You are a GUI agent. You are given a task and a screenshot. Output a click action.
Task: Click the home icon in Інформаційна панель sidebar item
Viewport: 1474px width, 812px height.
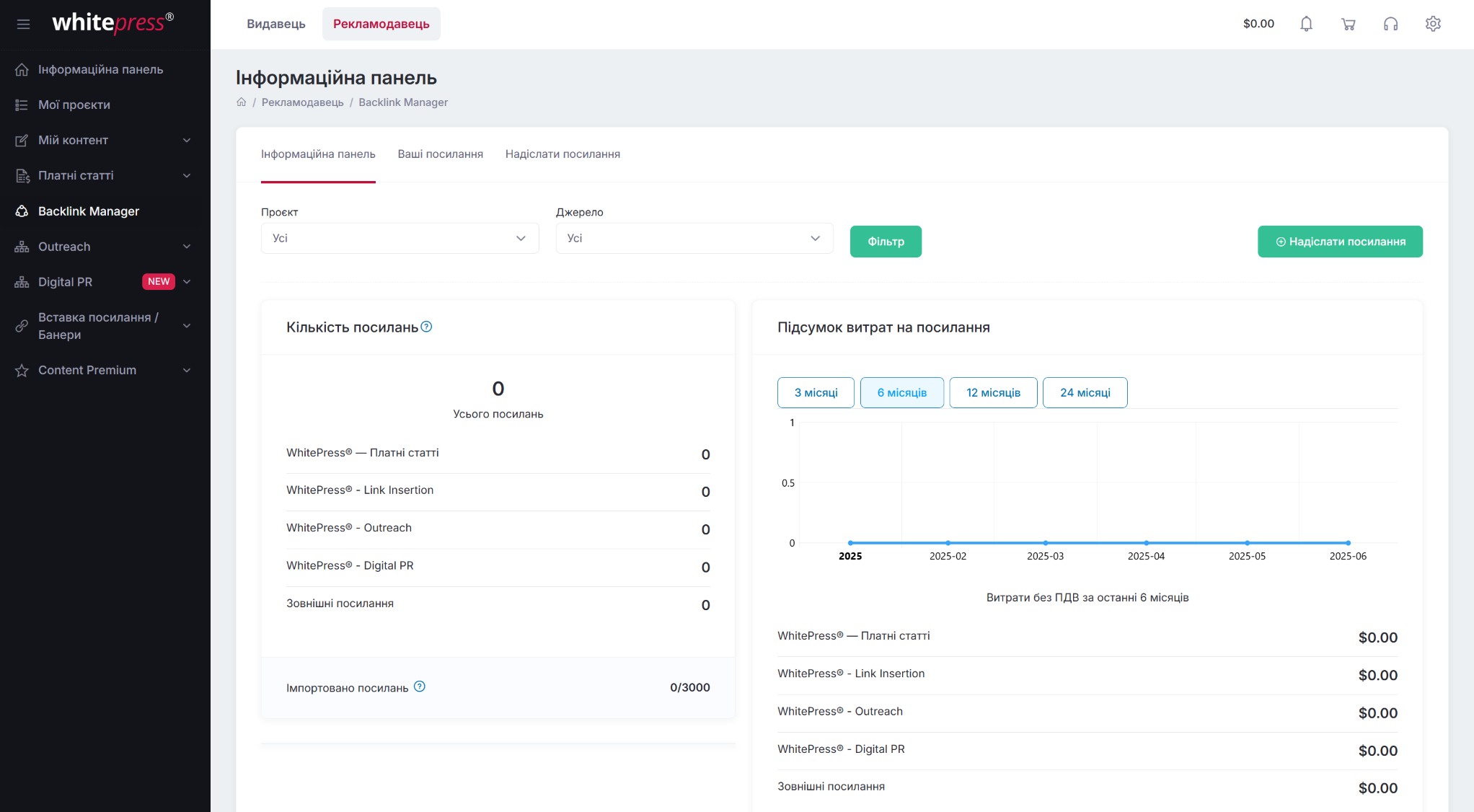22,69
